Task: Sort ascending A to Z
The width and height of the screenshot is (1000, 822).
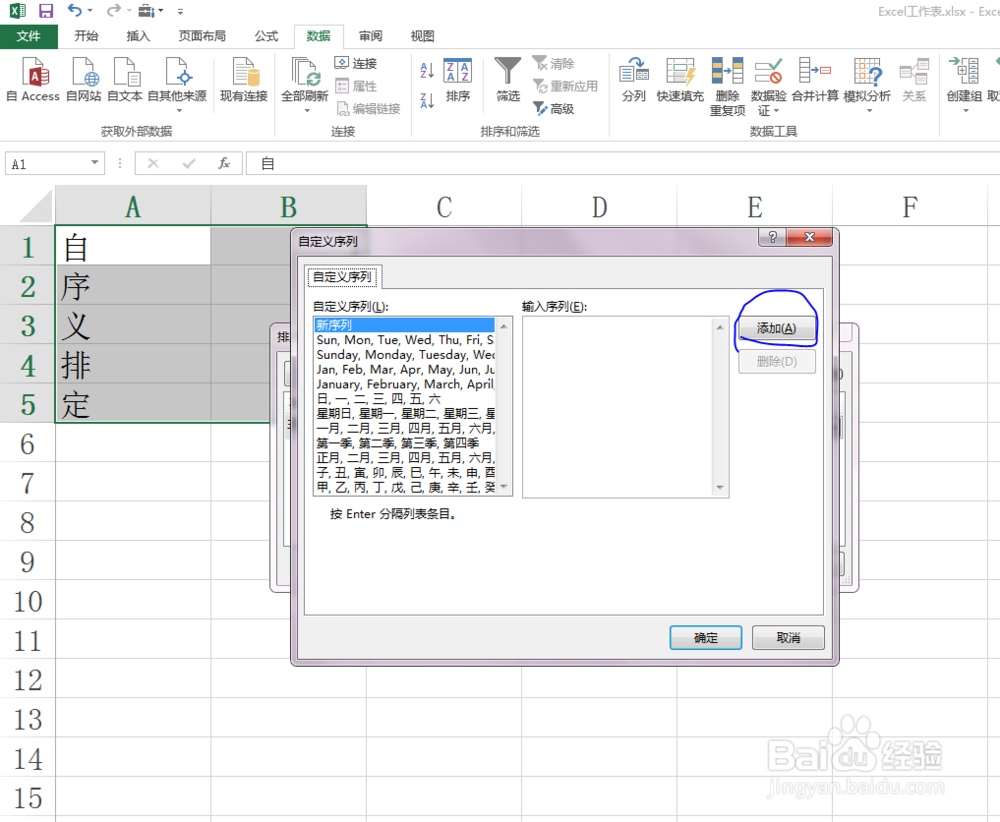Action: (427, 70)
